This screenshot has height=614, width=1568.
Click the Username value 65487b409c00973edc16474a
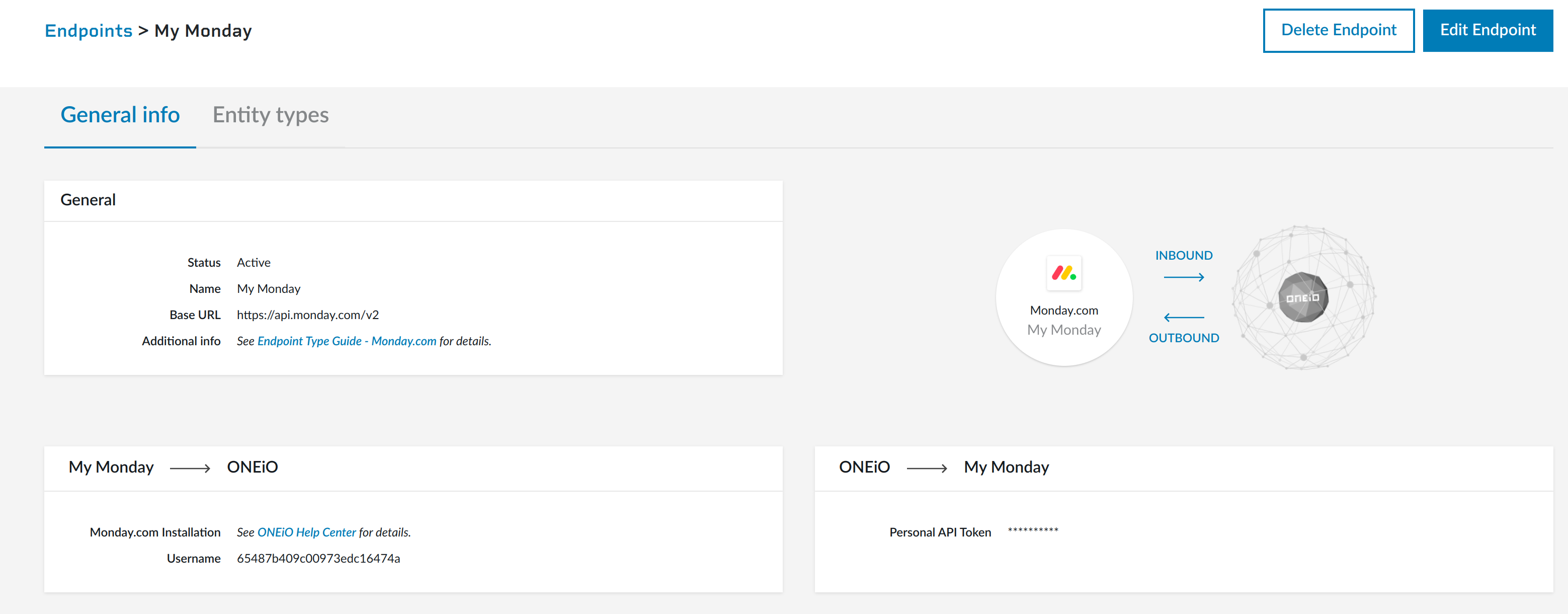tap(318, 559)
